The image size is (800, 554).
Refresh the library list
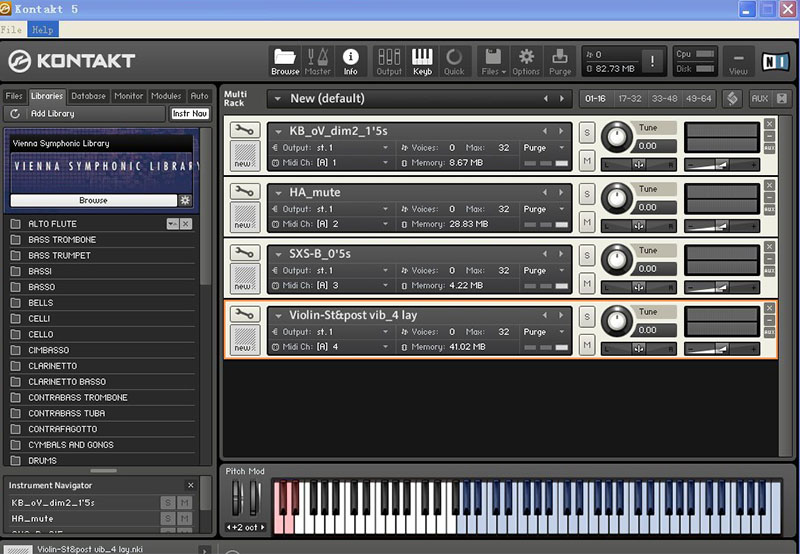tap(15, 114)
